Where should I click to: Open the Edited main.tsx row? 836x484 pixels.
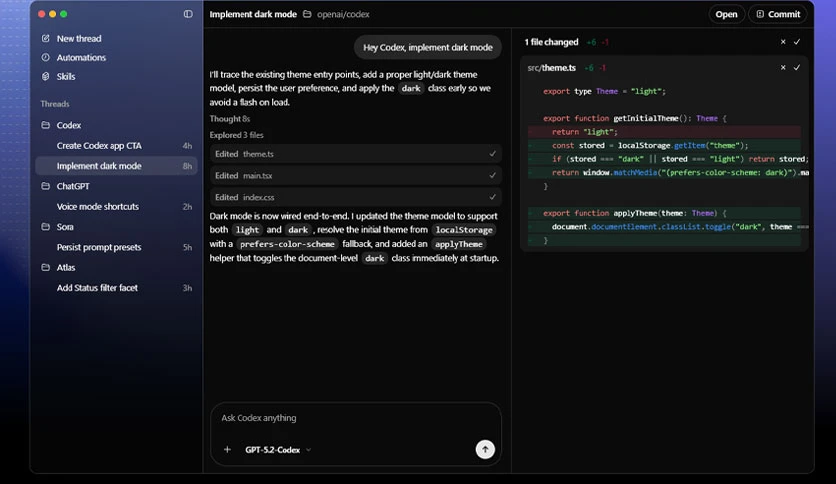(355, 175)
